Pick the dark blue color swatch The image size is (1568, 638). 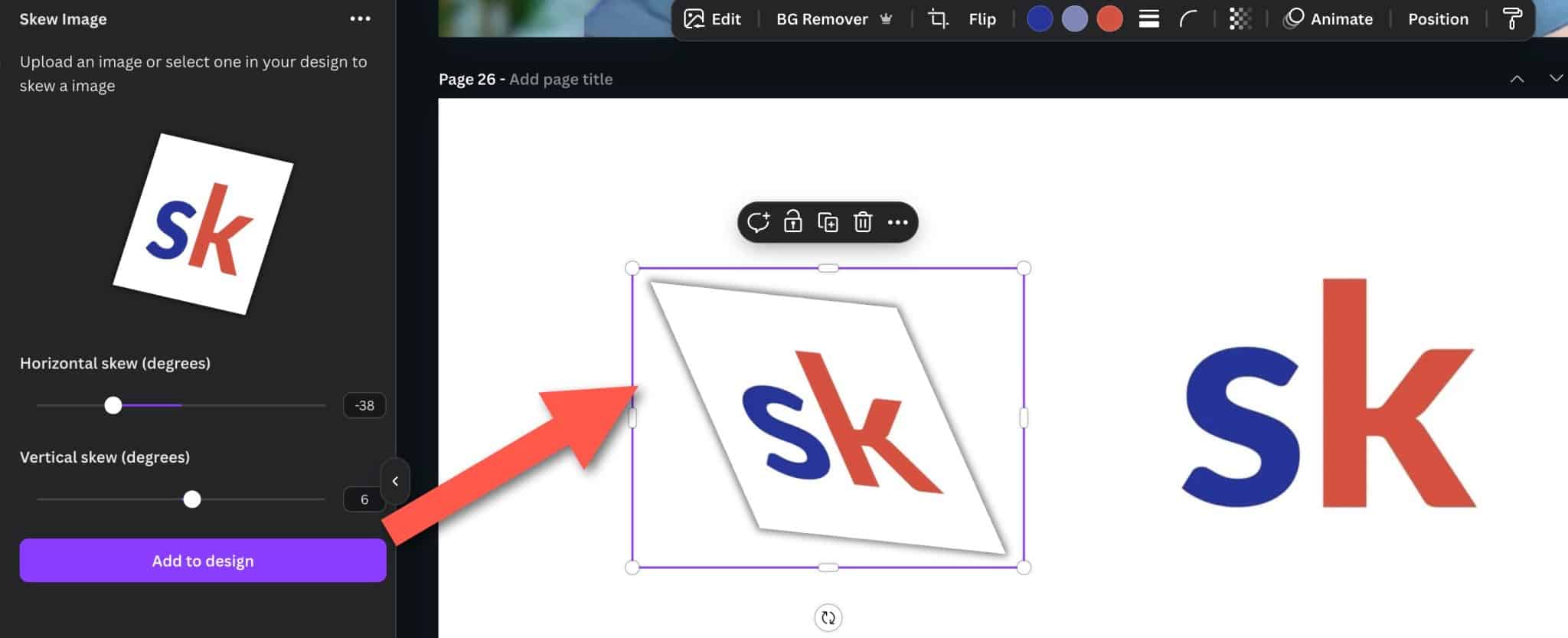[x=1039, y=18]
